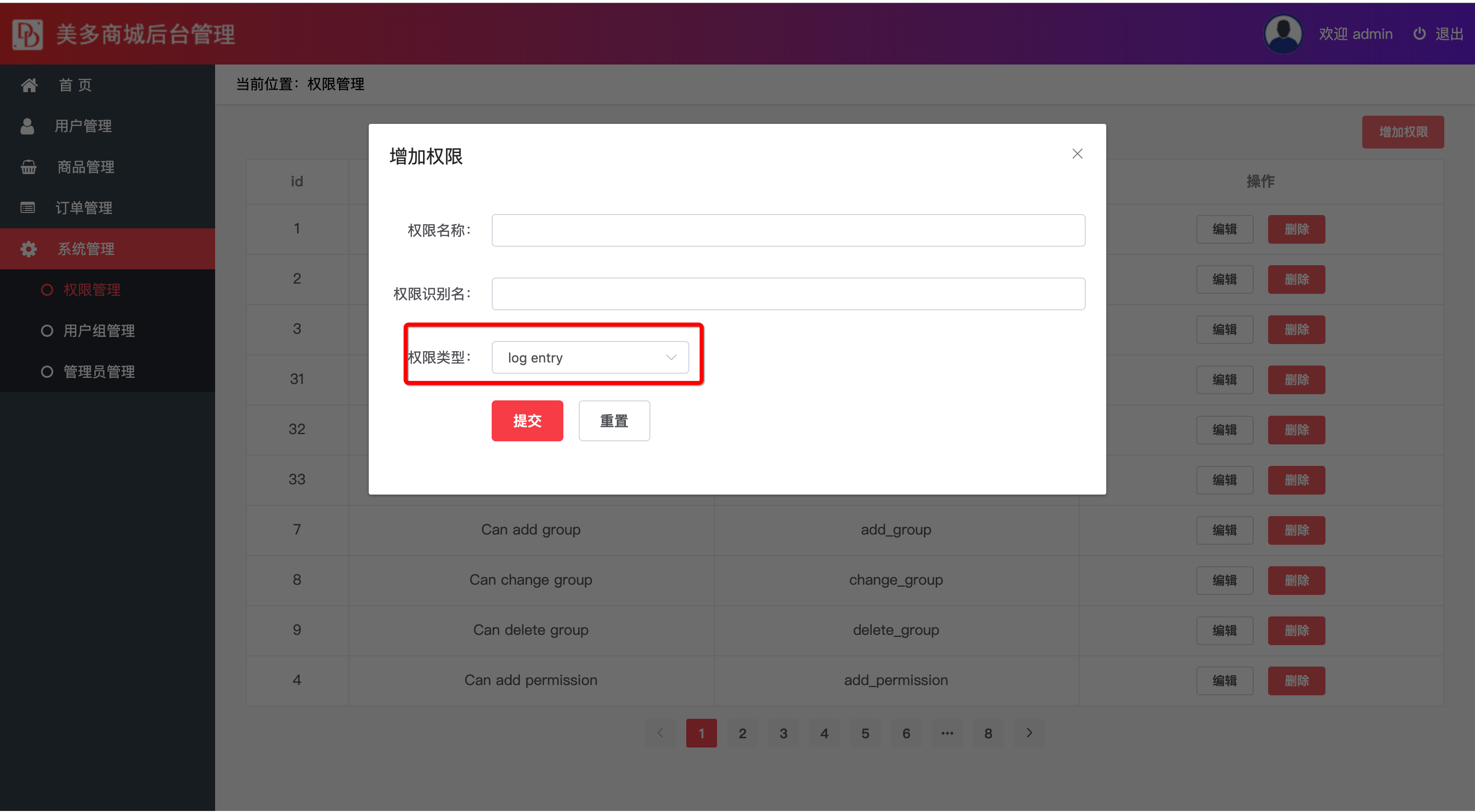Click the 订单管理 order list icon

(x=28, y=207)
